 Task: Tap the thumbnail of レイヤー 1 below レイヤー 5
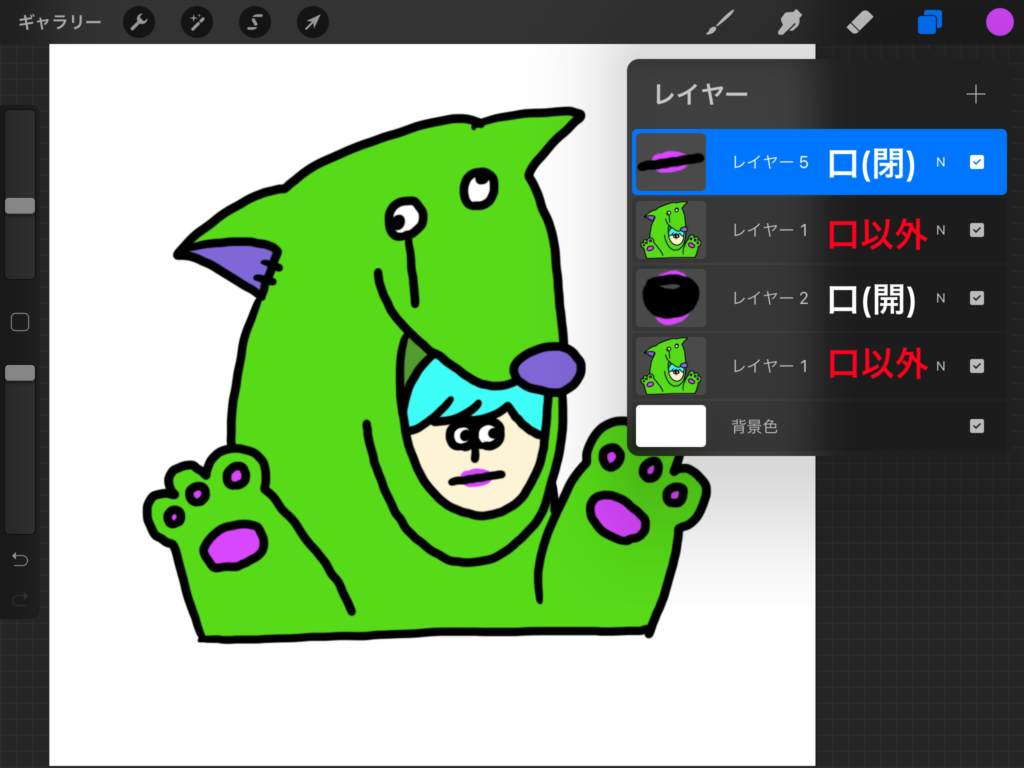pyautogui.click(x=671, y=230)
